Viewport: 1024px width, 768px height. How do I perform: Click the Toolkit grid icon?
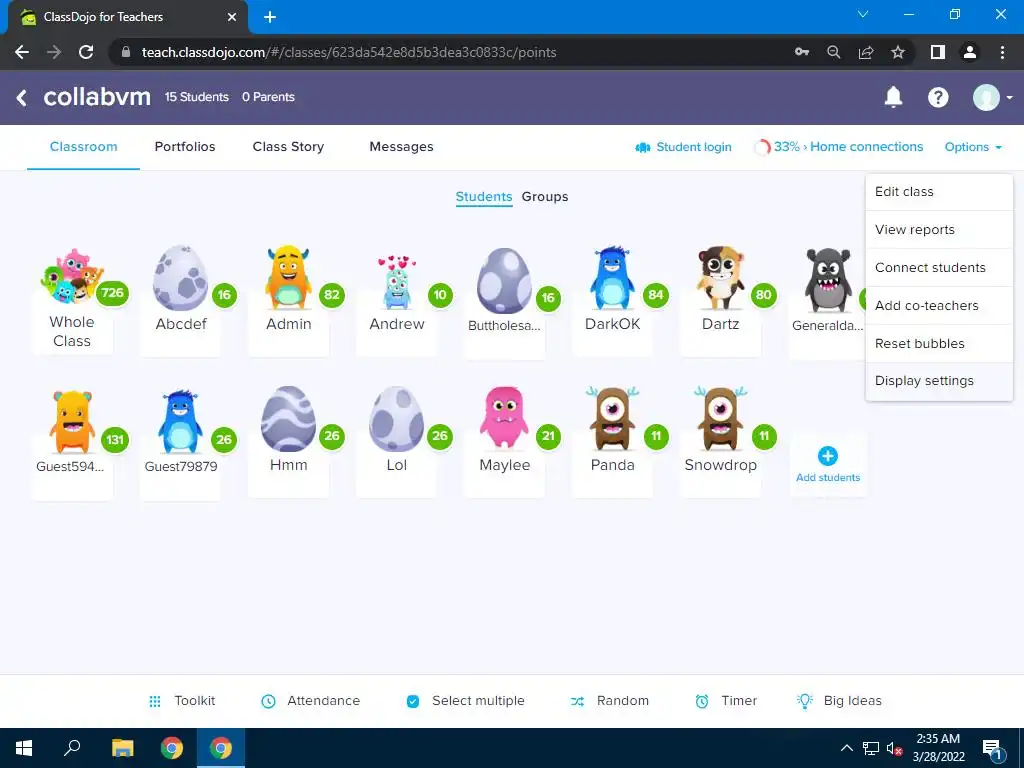pos(155,701)
